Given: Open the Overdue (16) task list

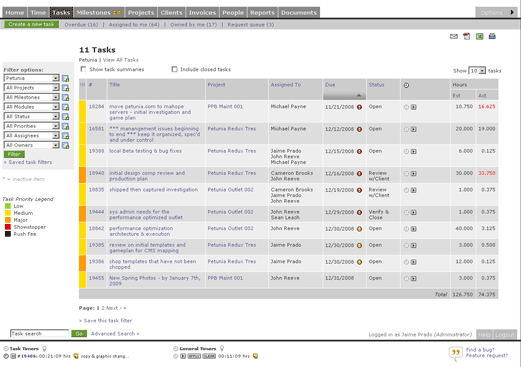Looking at the screenshot, I should pyautogui.click(x=81, y=25).
